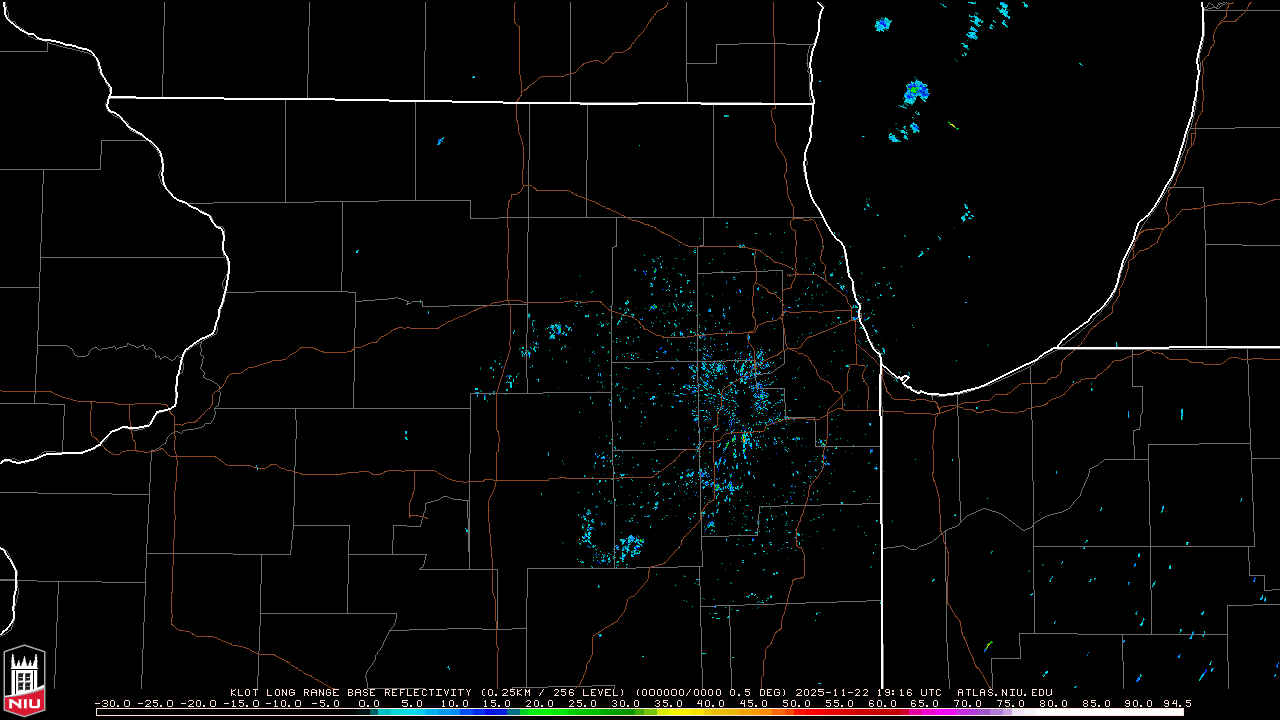Viewport: 1280px width, 720px height.
Task: Click the green echo pixel over Lake Michigan
Action: [x=951, y=125]
